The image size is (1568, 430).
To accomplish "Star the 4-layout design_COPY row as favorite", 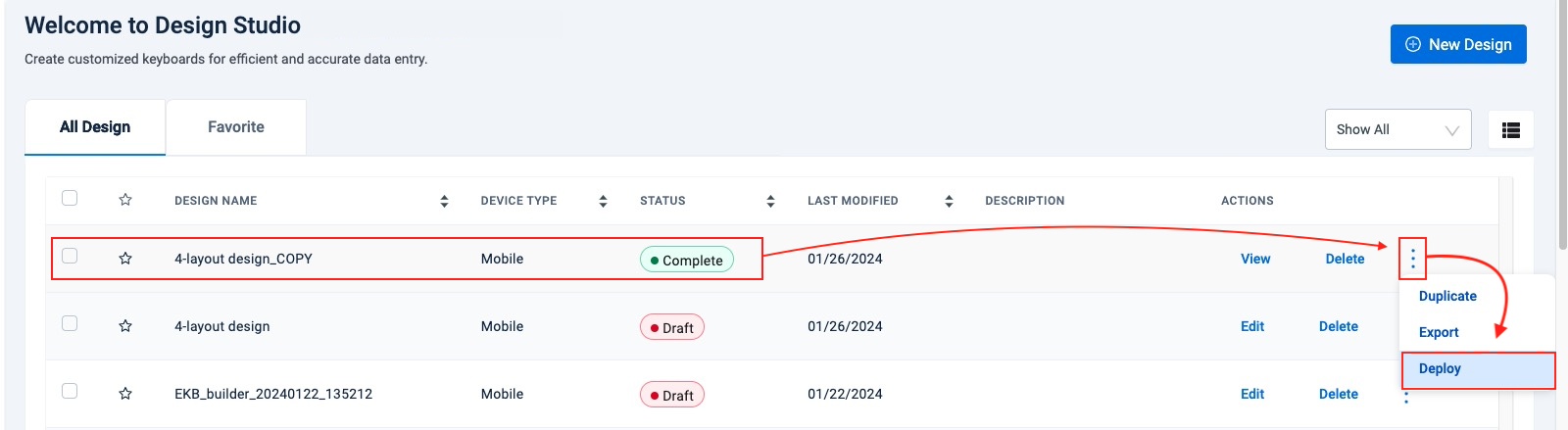I will [x=125, y=259].
